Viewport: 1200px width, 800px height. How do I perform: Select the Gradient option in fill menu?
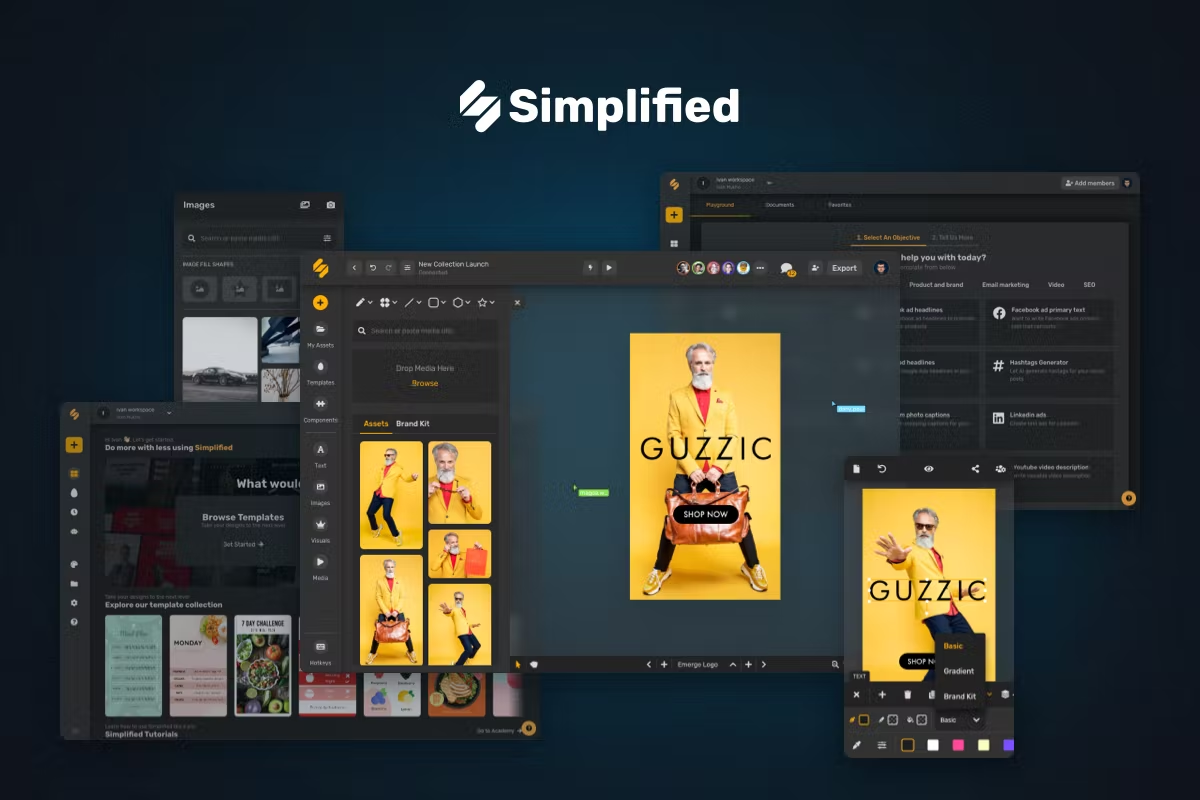click(x=958, y=671)
